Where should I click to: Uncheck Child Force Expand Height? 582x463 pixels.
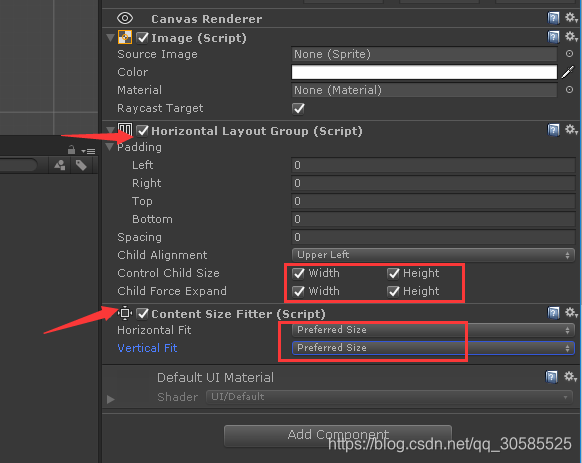coord(393,291)
